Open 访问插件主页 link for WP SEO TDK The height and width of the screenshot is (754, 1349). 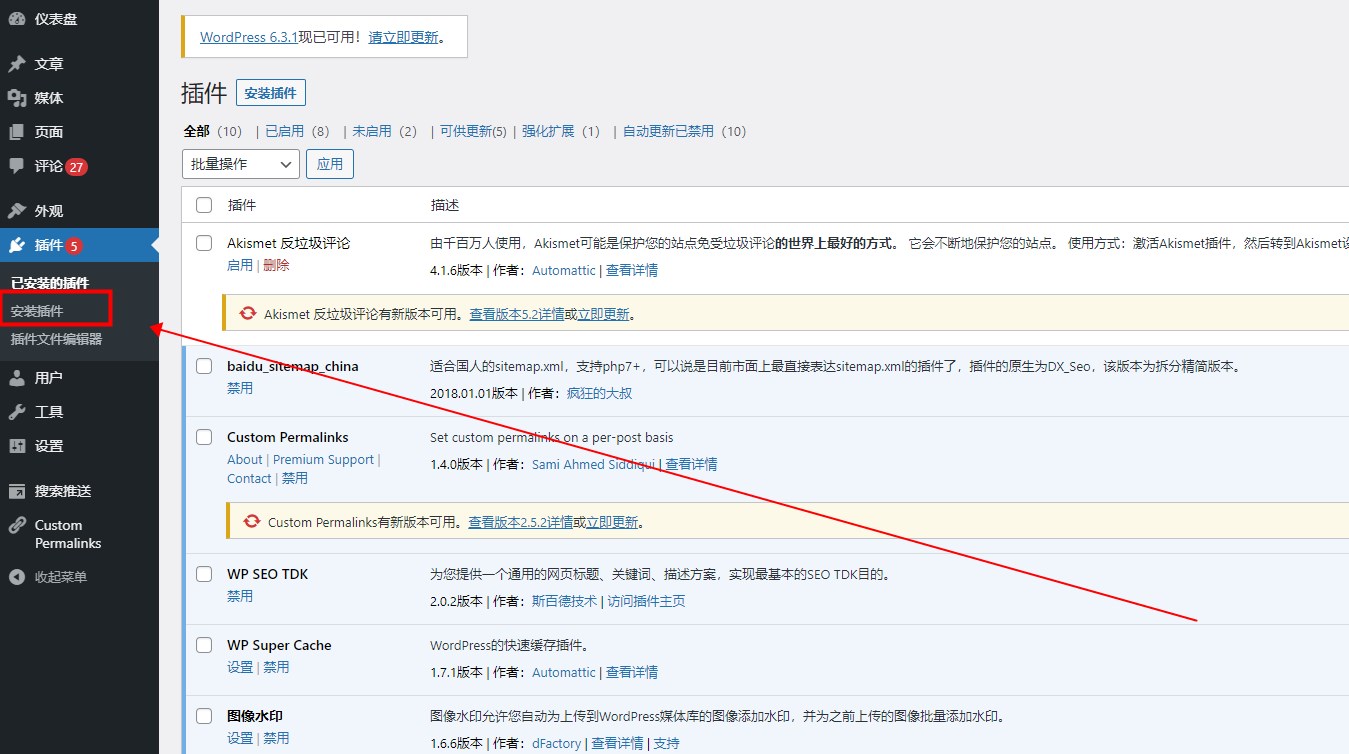coord(645,601)
